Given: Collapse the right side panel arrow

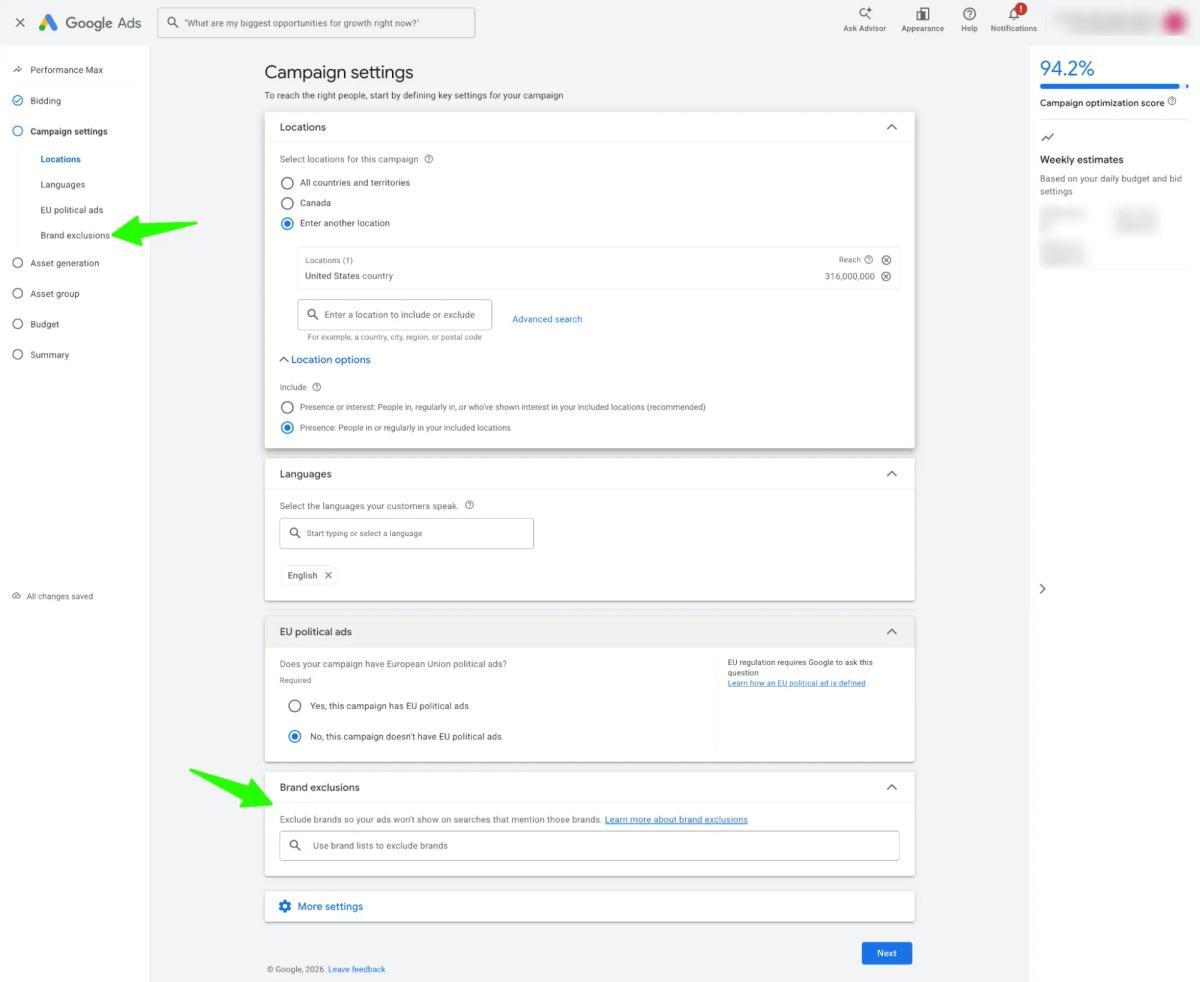Looking at the screenshot, I should (1043, 589).
